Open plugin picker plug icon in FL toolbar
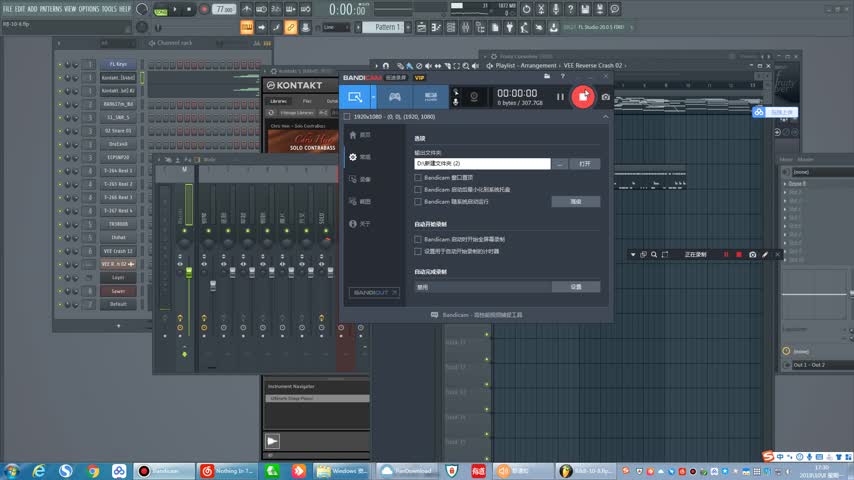 pos(510,27)
